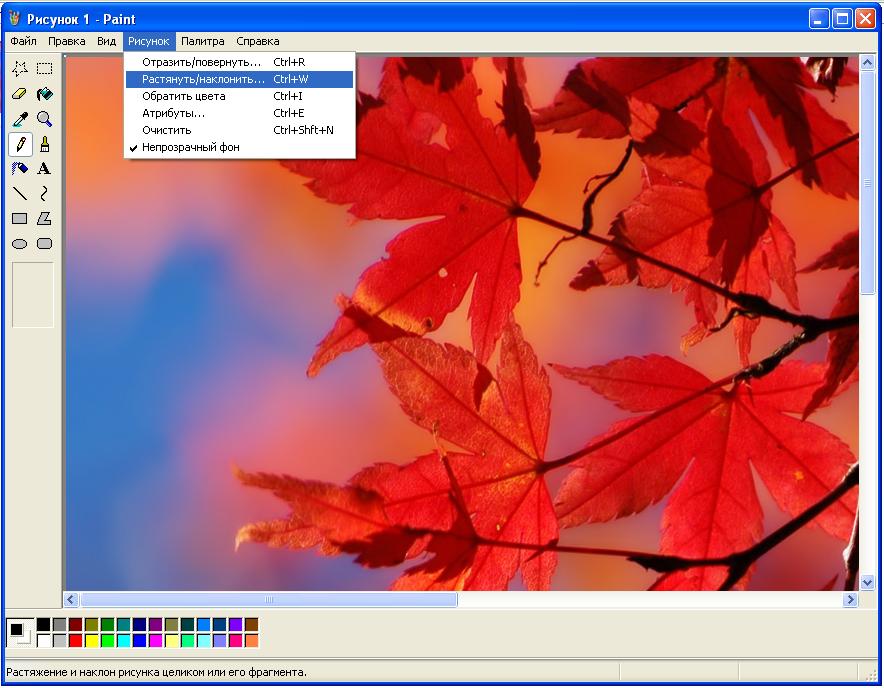Pick the red color swatch in palette

click(x=75, y=640)
